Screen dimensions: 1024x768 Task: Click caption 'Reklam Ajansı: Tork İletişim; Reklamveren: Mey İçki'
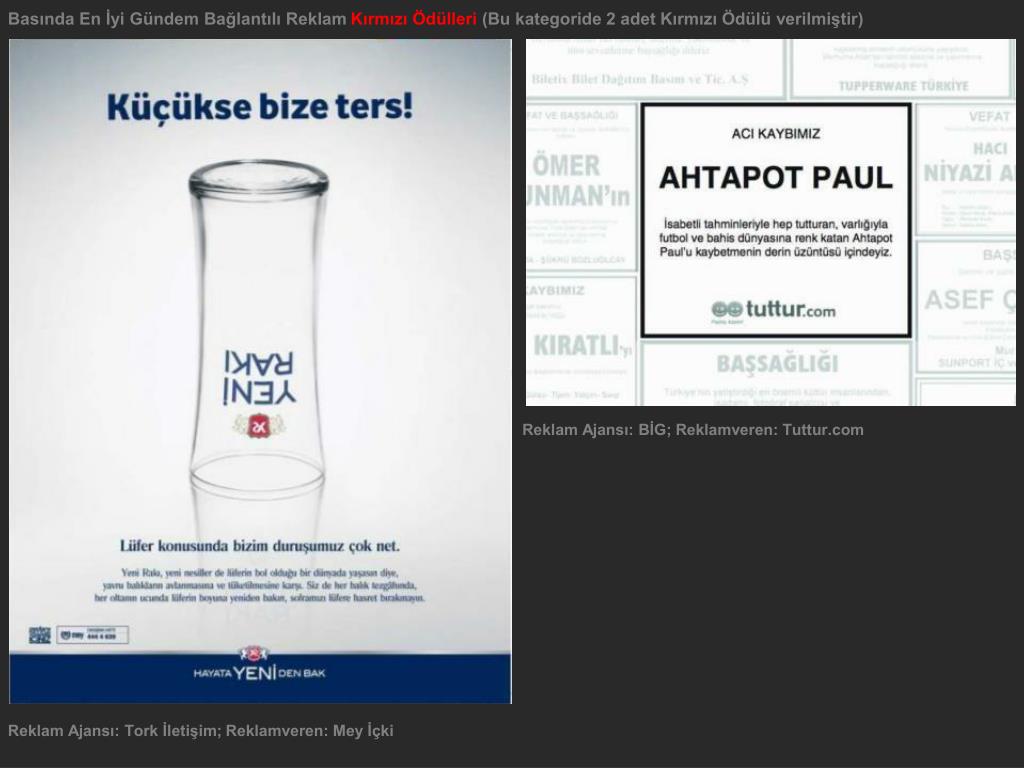200,730
